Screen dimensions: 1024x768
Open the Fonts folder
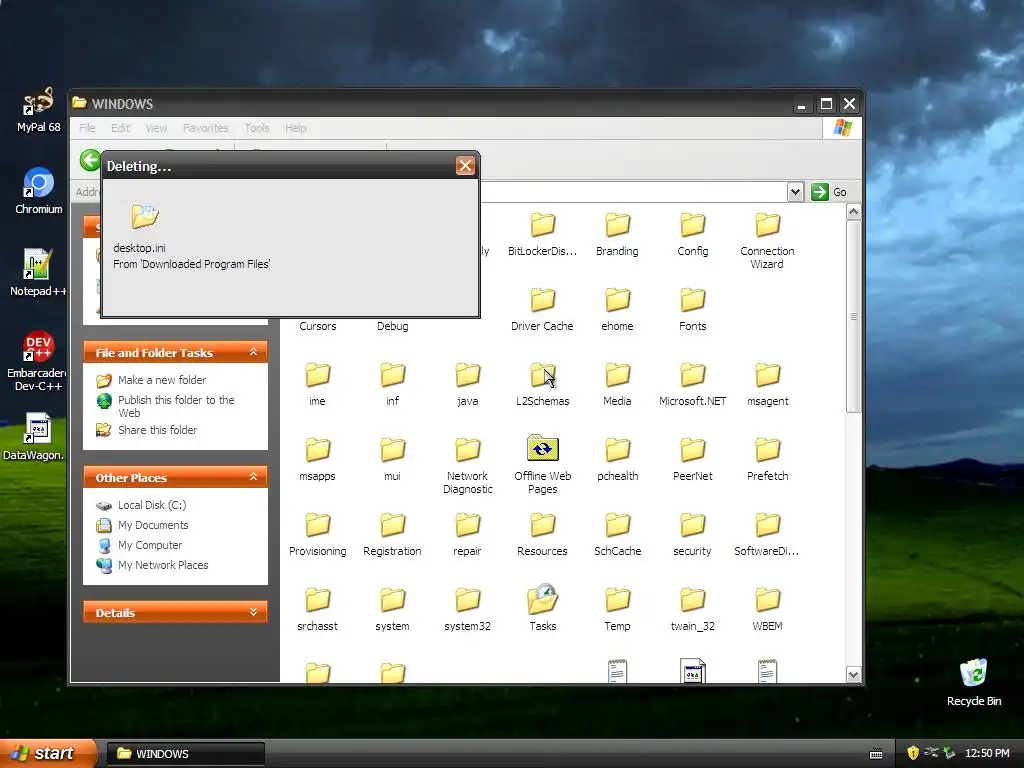click(692, 308)
